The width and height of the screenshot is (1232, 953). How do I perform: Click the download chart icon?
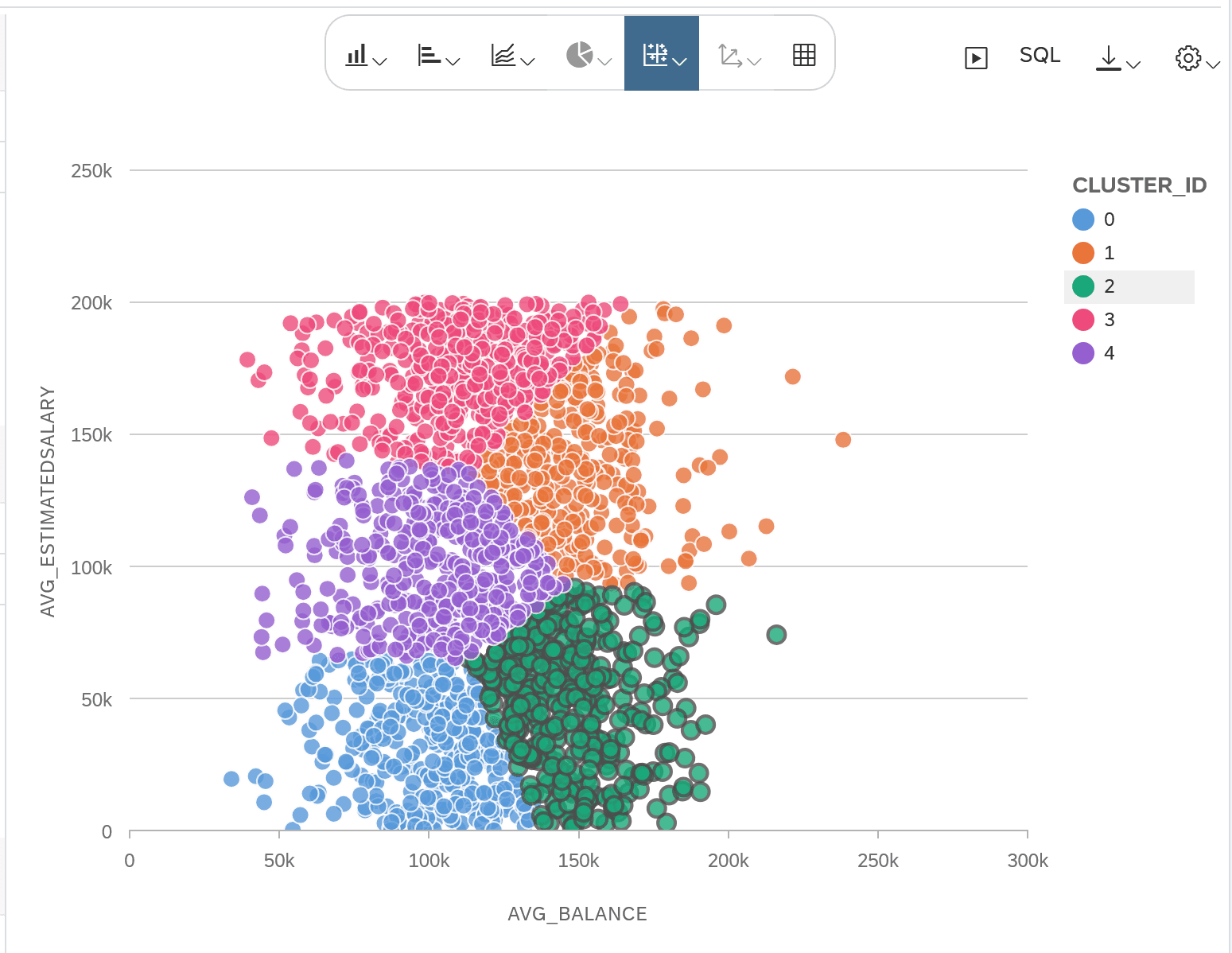click(x=1108, y=57)
